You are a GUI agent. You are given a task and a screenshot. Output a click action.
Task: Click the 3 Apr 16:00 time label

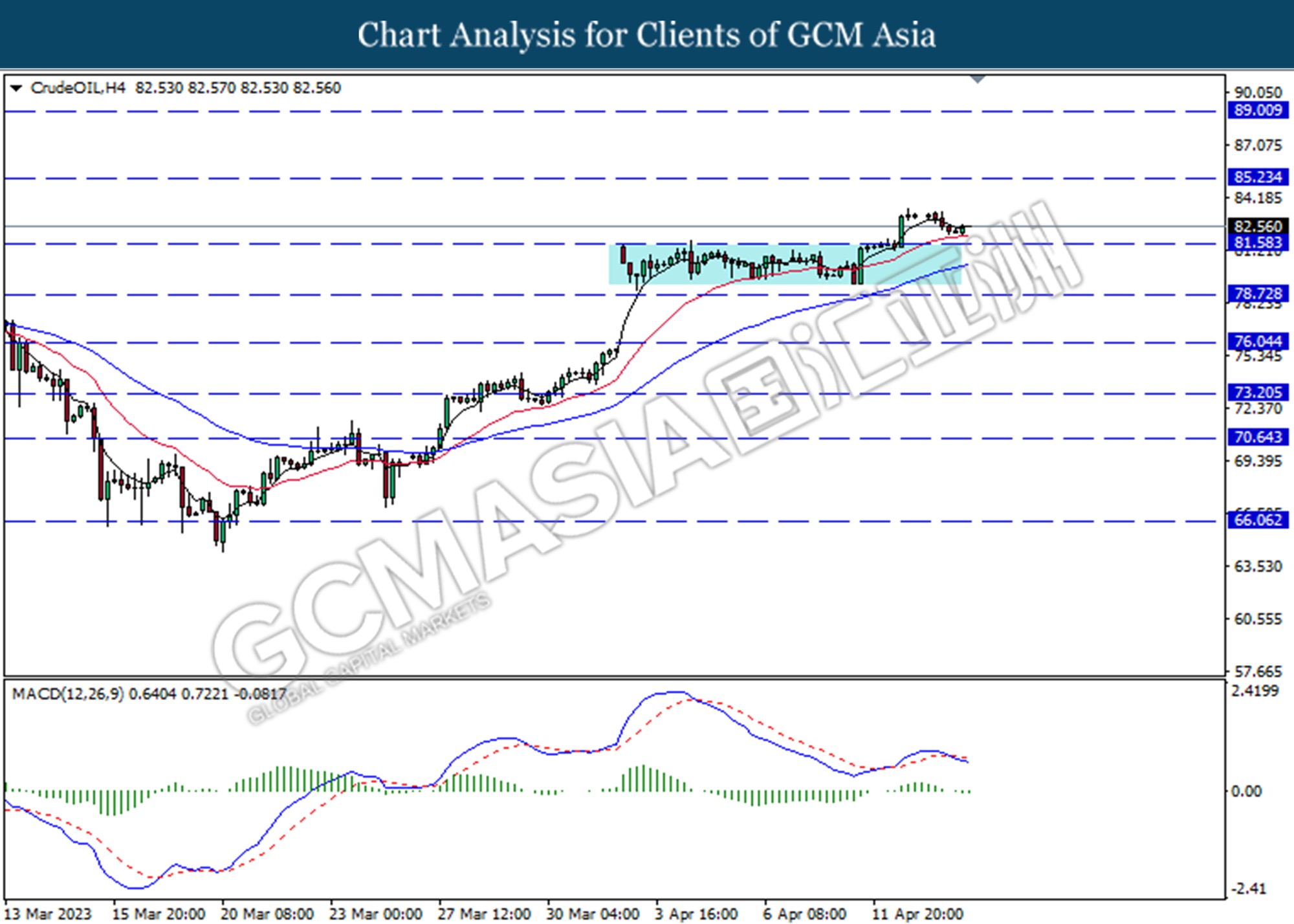point(696,914)
